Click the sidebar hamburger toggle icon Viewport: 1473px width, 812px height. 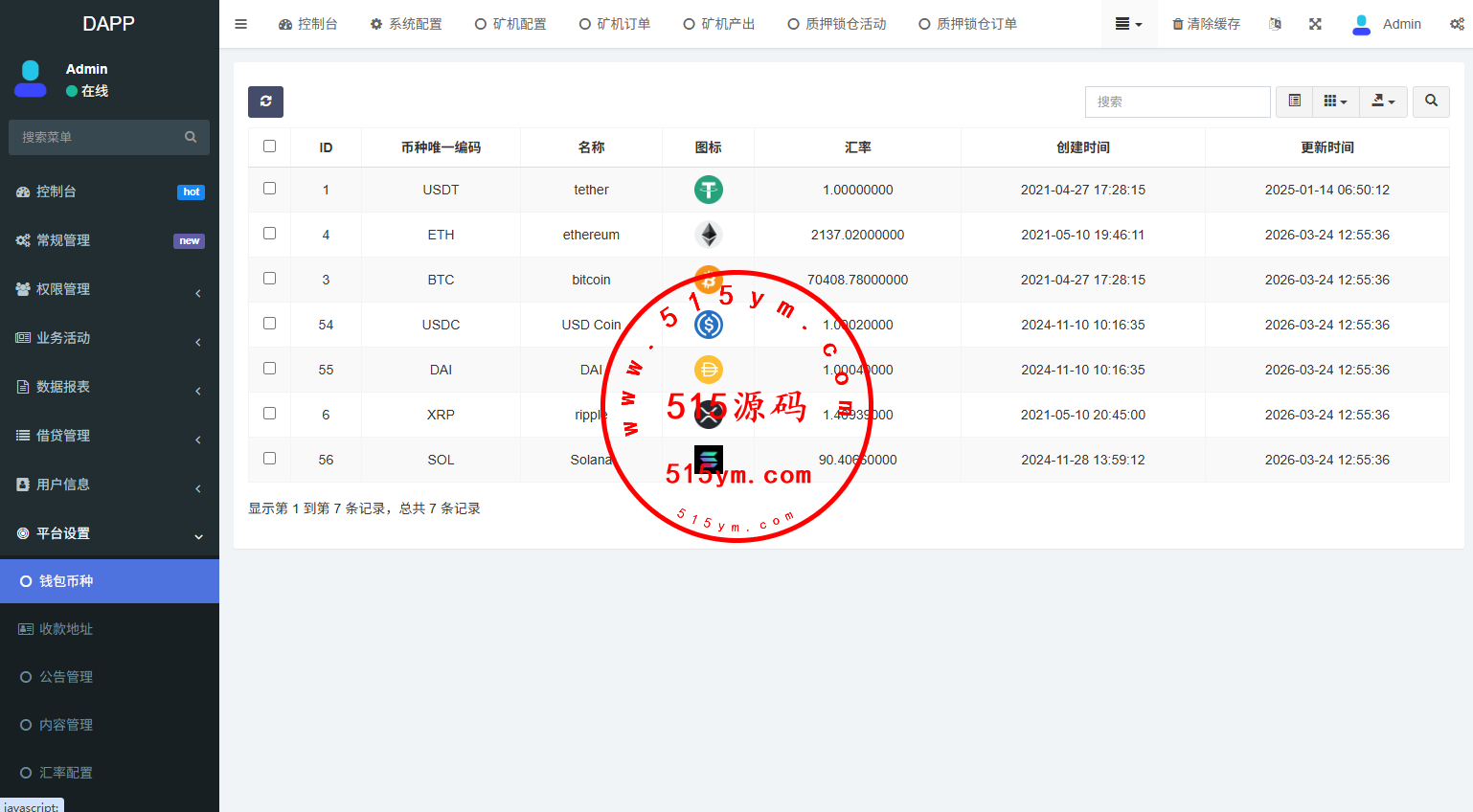pos(241,24)
